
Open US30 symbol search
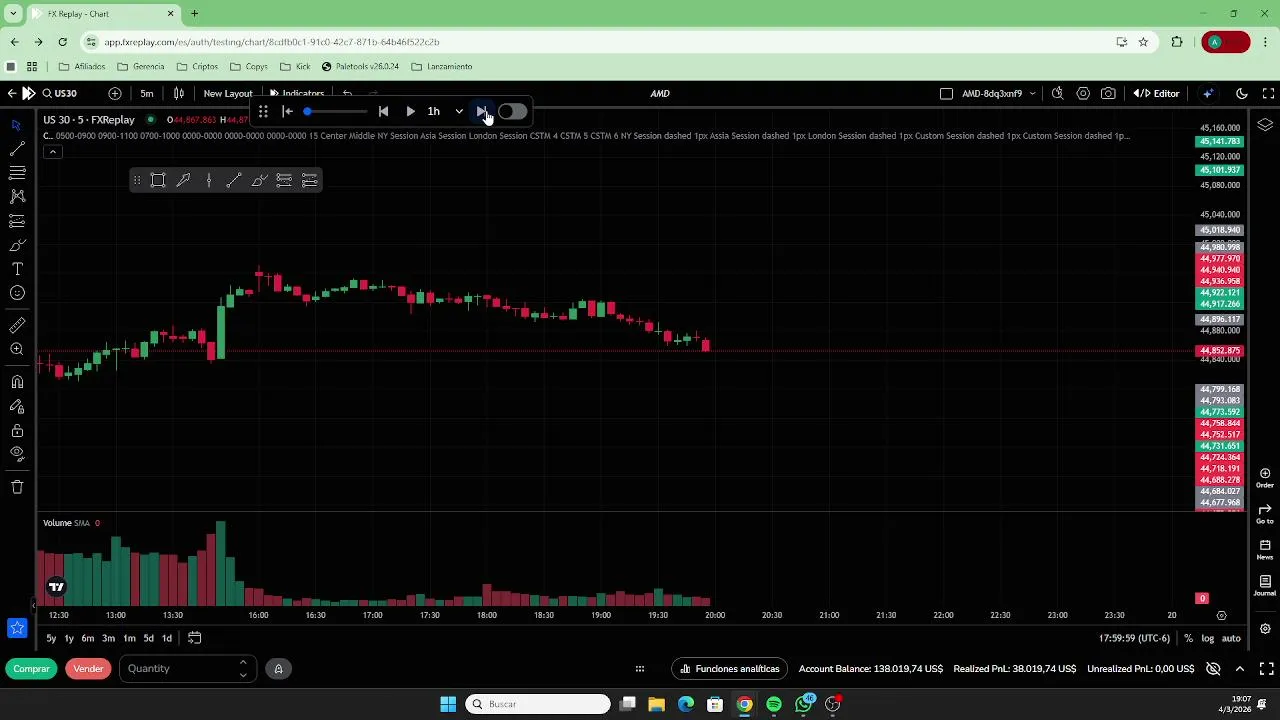click(59, 93)
